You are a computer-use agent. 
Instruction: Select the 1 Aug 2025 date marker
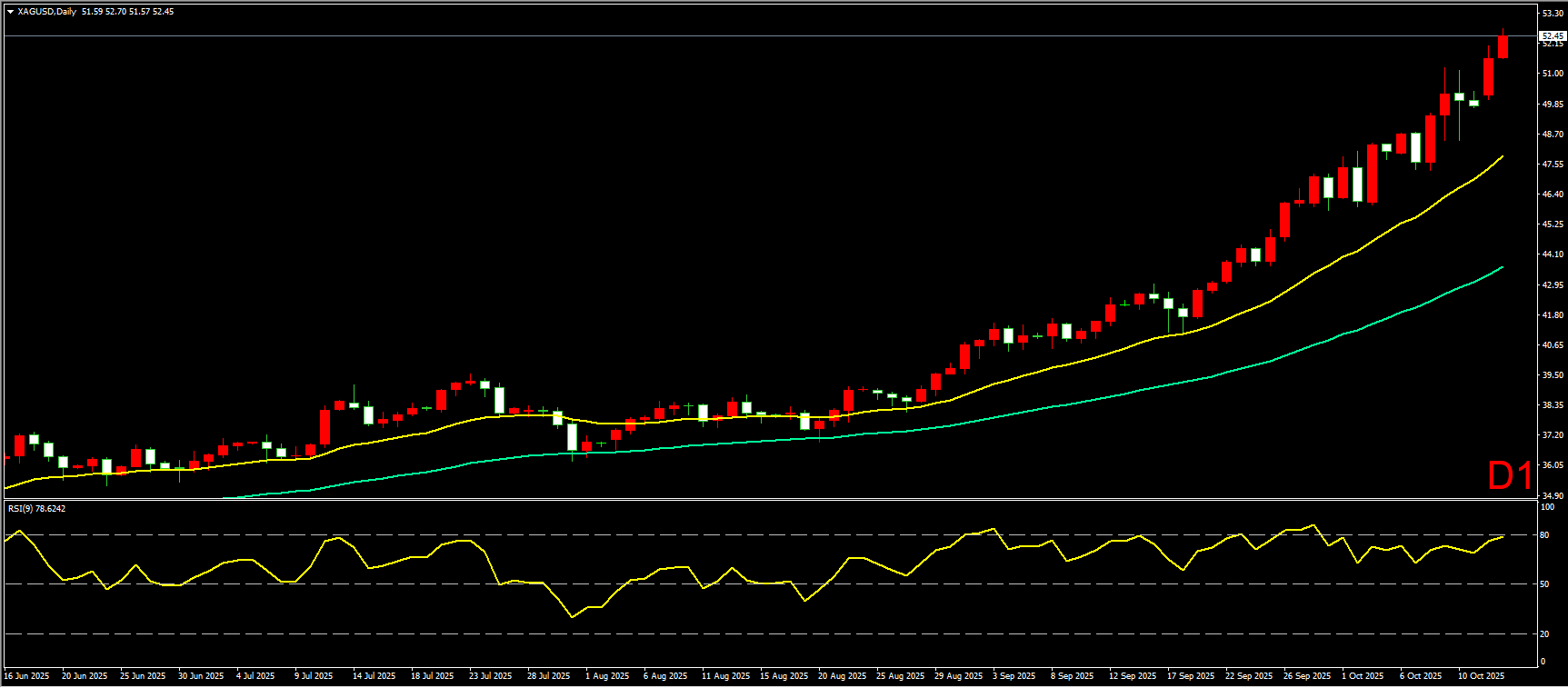607,676
